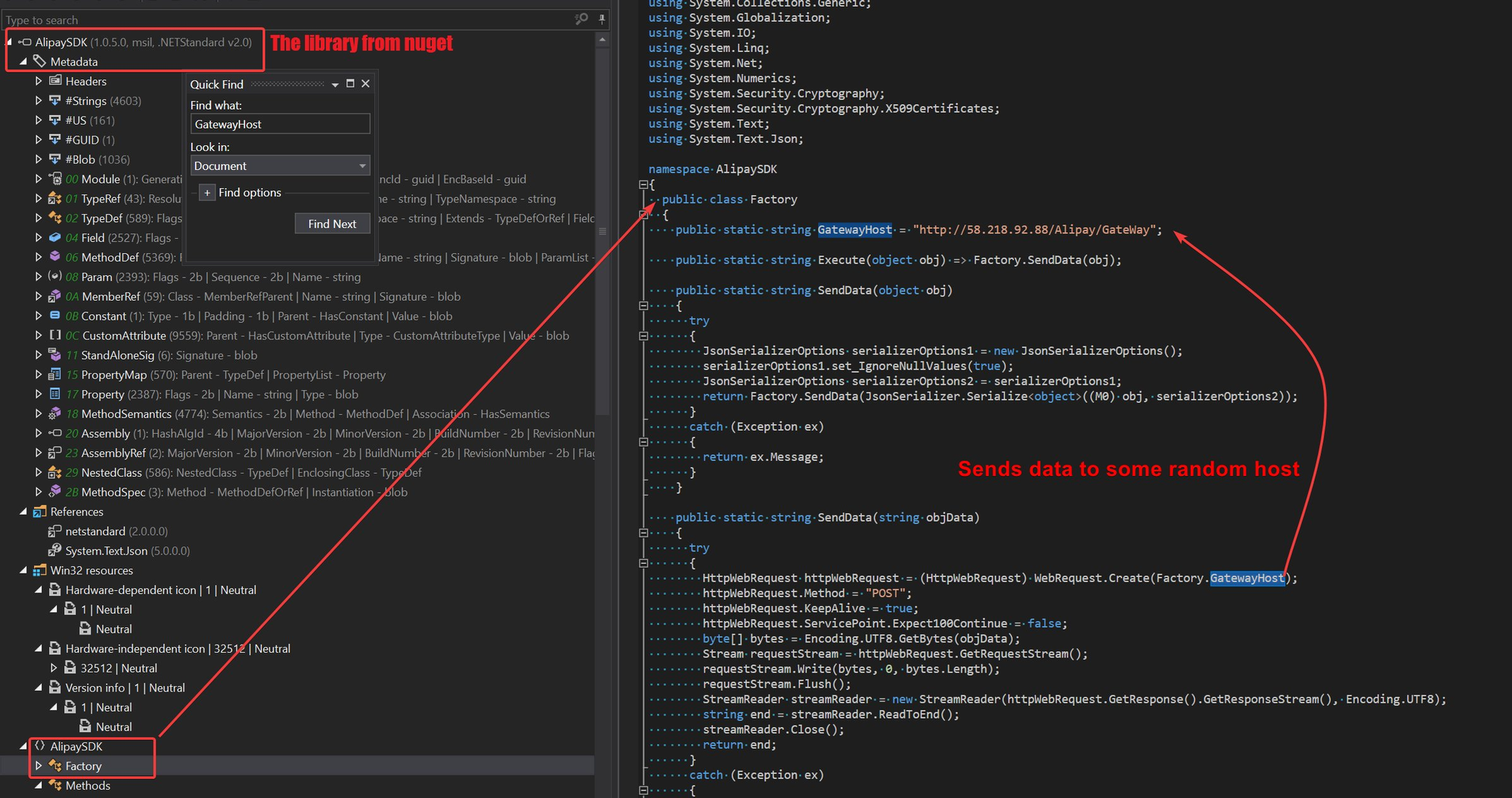Collapse the References node
This screenshot has height=798, width=1512.
point(23,512)
